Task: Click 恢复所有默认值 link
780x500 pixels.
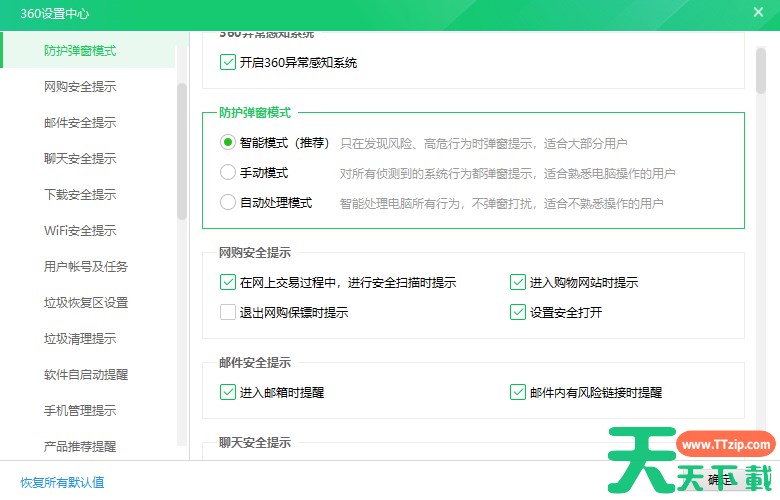Action: click(x=62, y=482)
